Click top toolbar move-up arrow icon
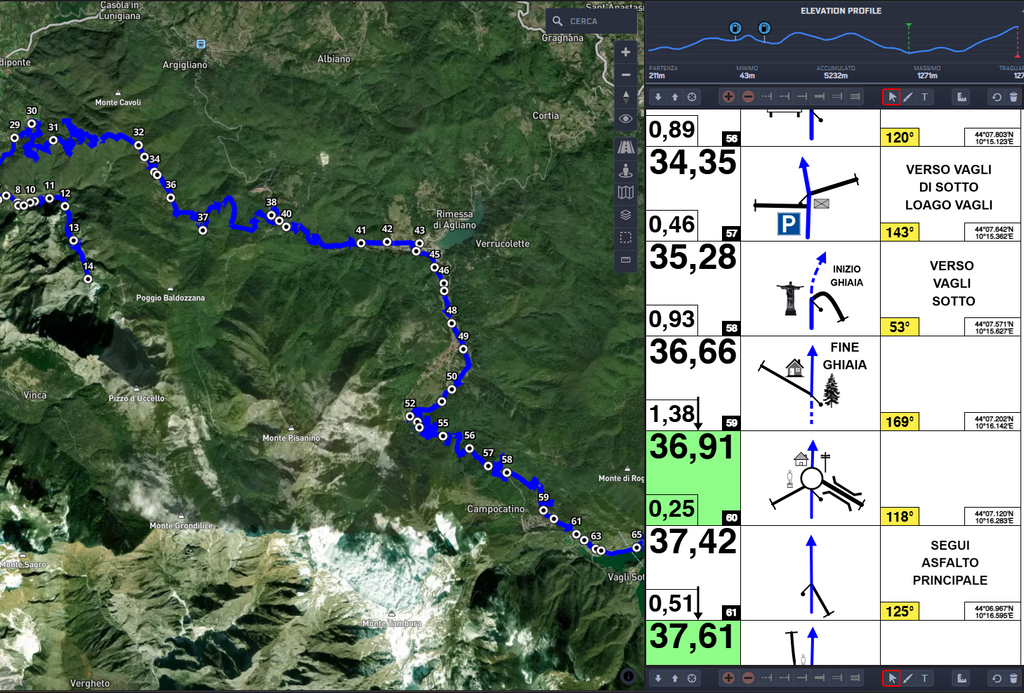This screenshot has width=1024, height=693. point(675,97)
